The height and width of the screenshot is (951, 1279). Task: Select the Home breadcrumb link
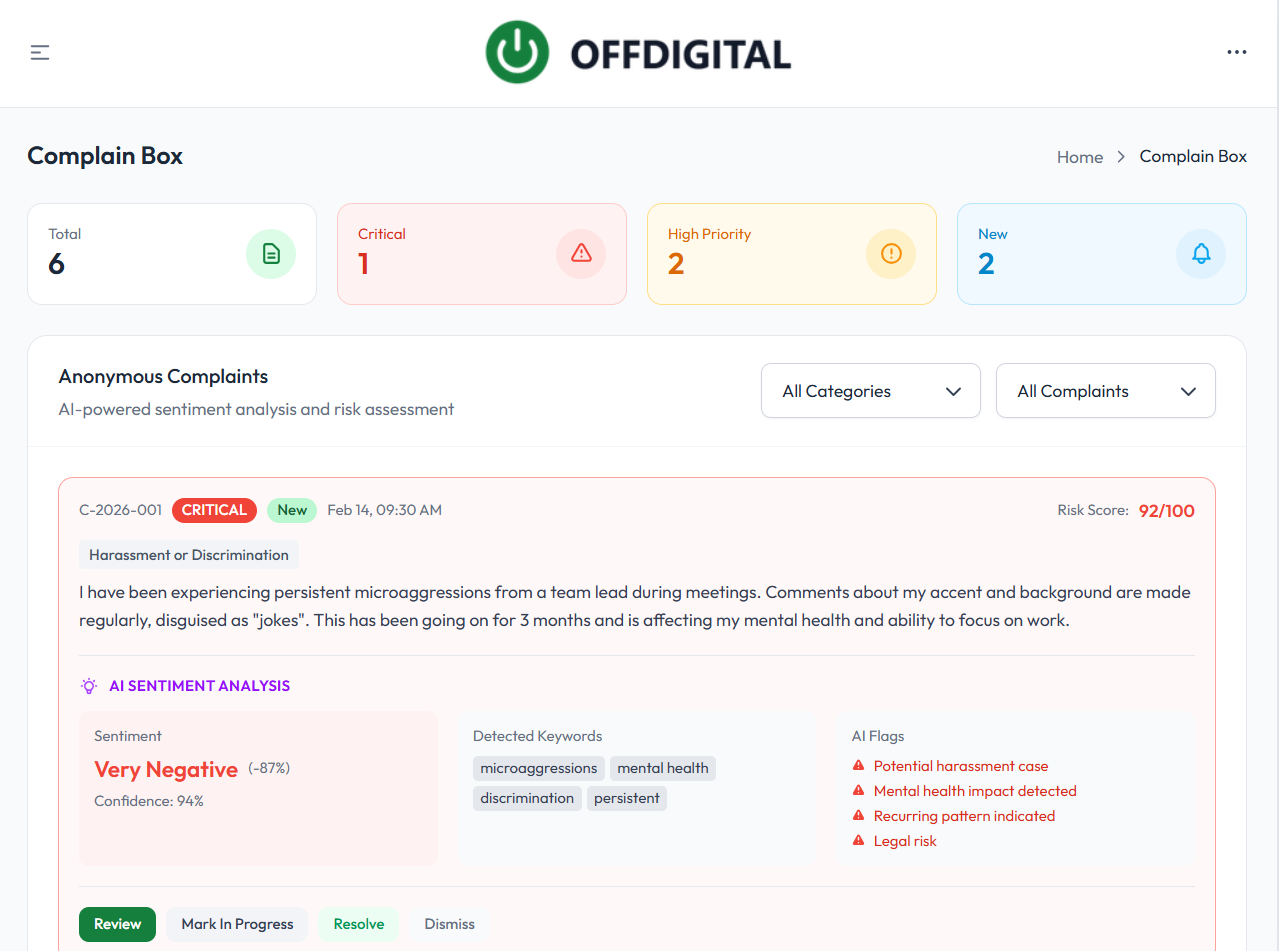[x=1079, y=156]
